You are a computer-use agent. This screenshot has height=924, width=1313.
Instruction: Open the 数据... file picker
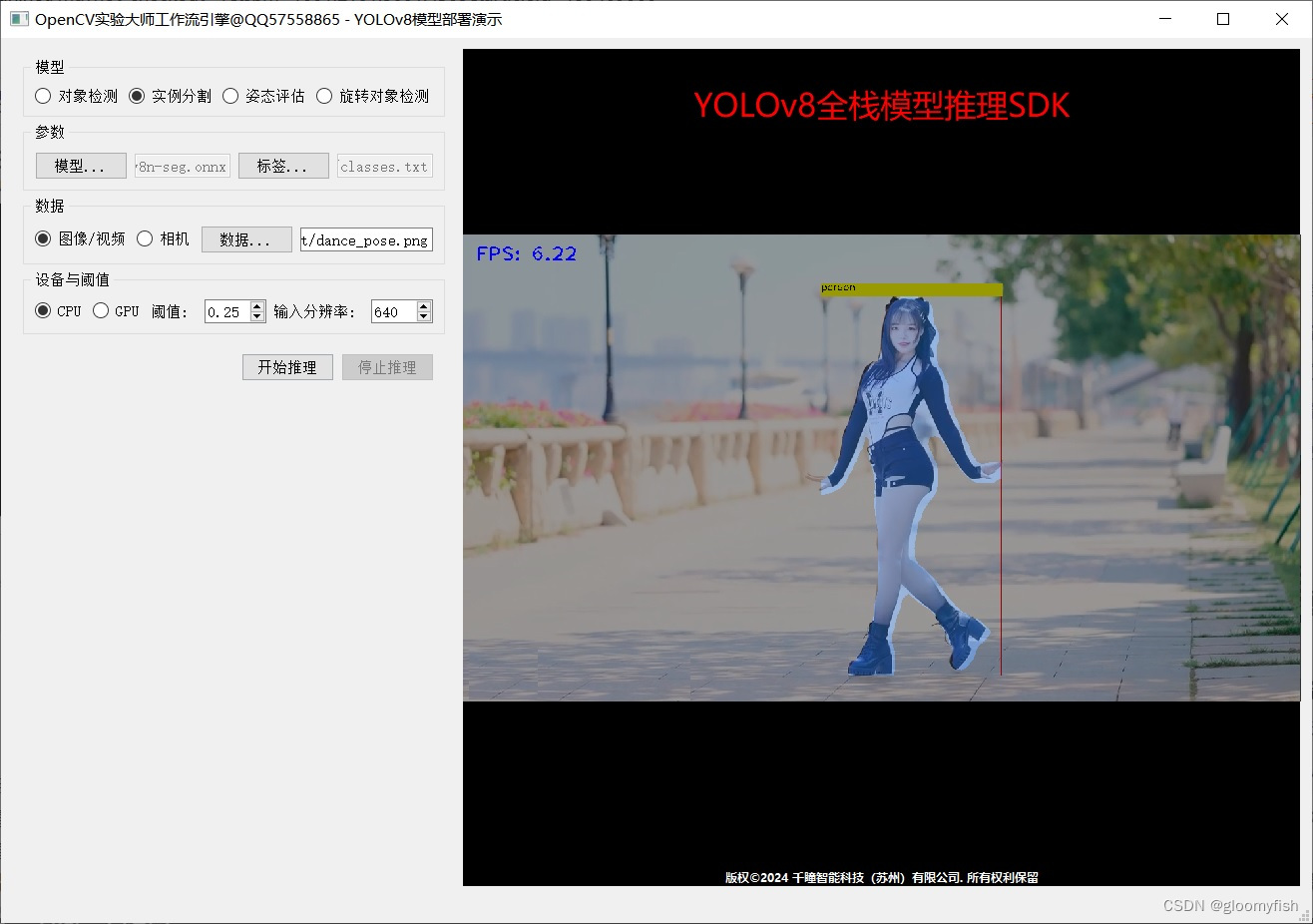[245, 238]
